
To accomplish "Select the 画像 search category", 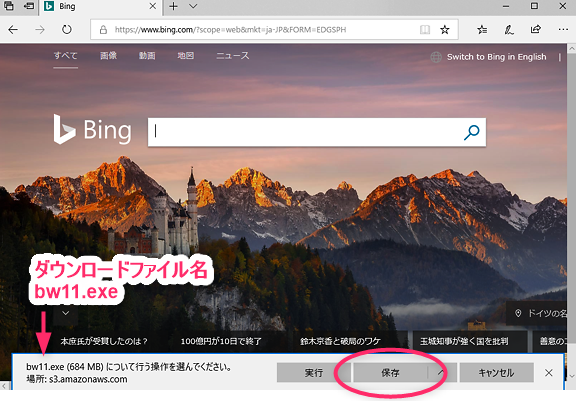I will [x=108, y=56].
